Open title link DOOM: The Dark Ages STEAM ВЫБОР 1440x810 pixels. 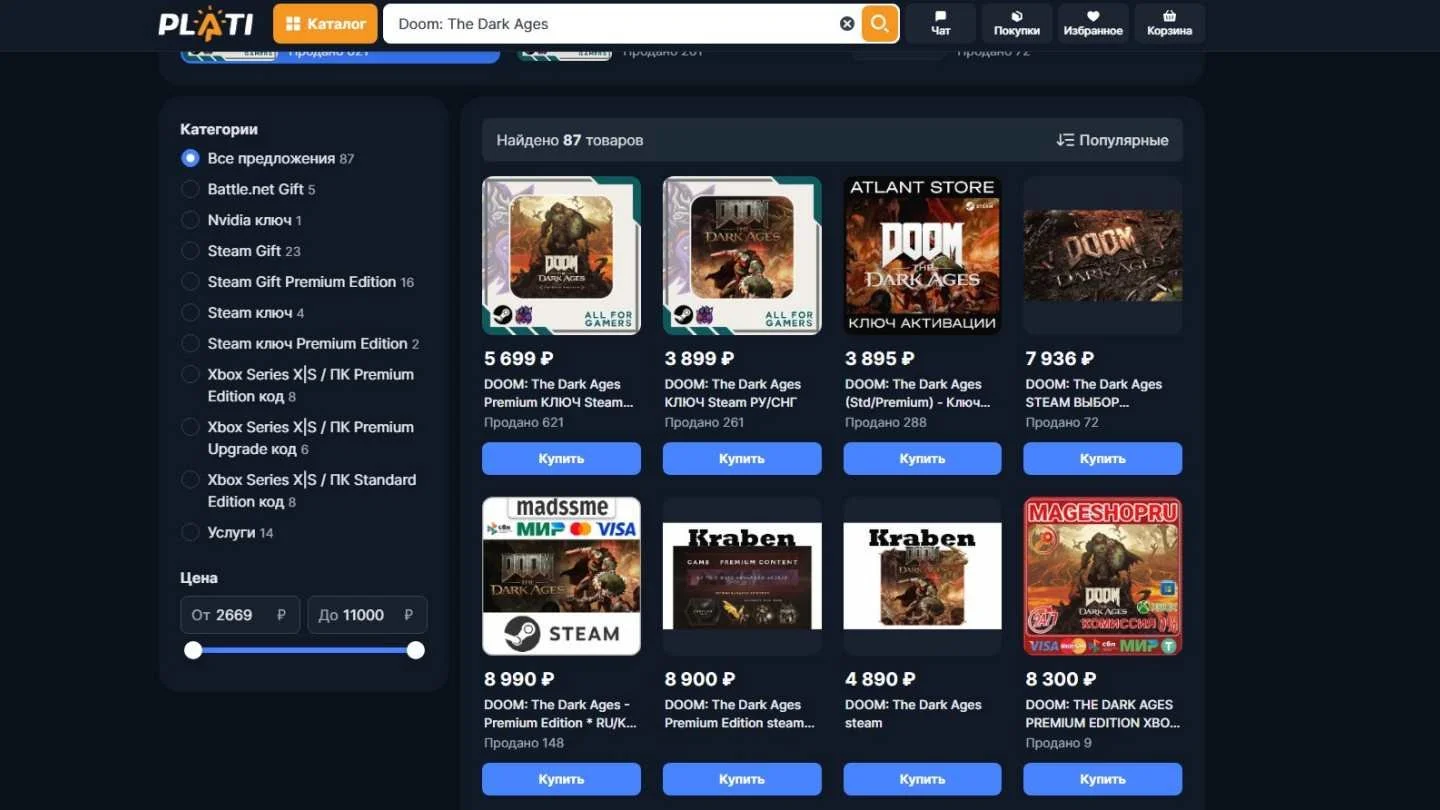1094,393
